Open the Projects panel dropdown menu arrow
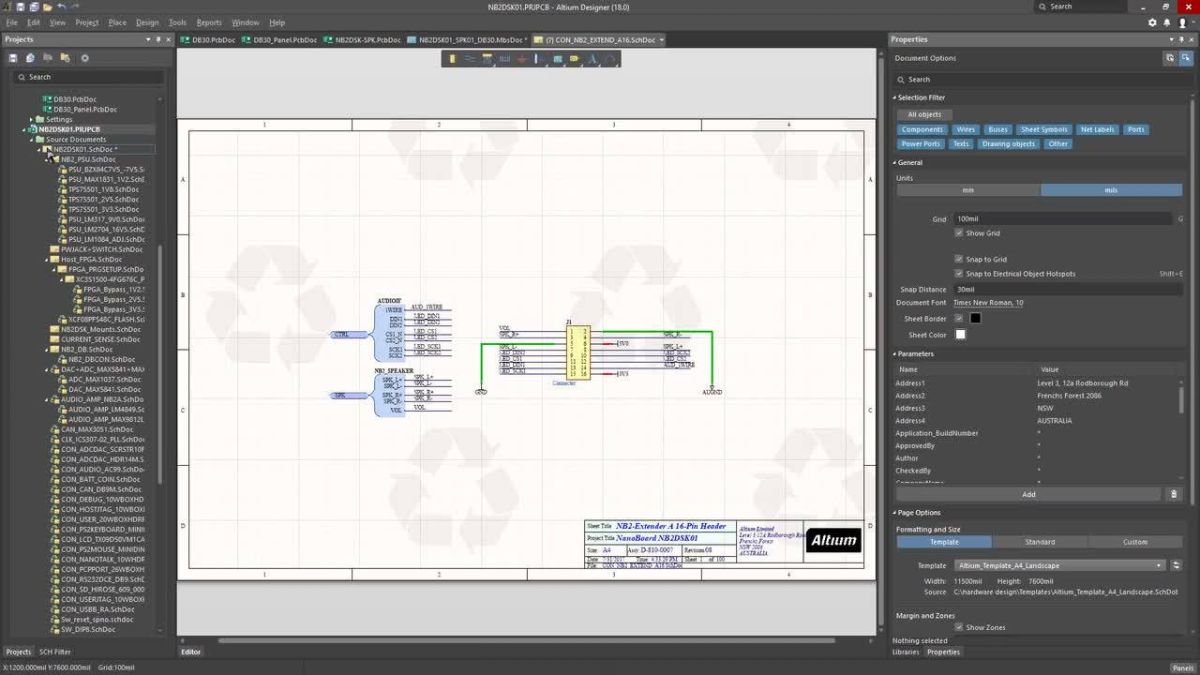The image size is (1200, 675). pos(147,39)
